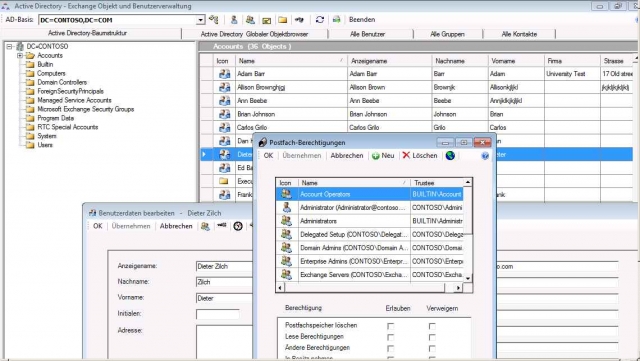Check Erlauben for Postfachspeicher löschen
640x361 pixels.
391,326
